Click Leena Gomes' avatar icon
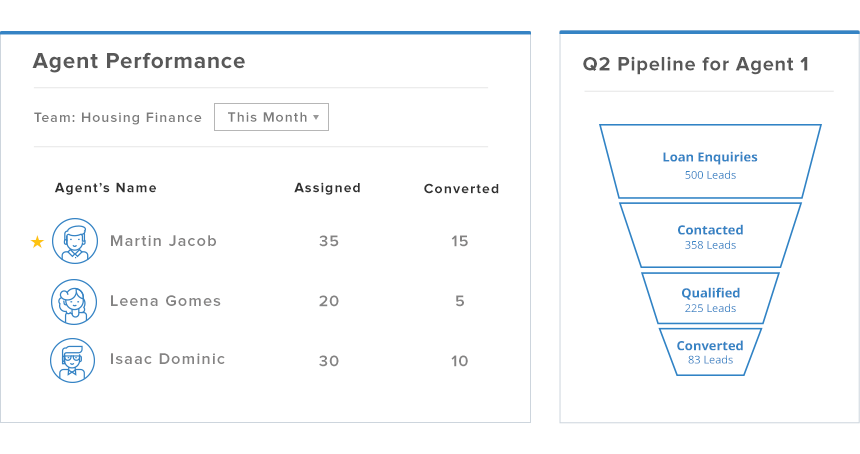Image resolution: width=860 pixels, height=454 pixels. [x=74, y=301]
